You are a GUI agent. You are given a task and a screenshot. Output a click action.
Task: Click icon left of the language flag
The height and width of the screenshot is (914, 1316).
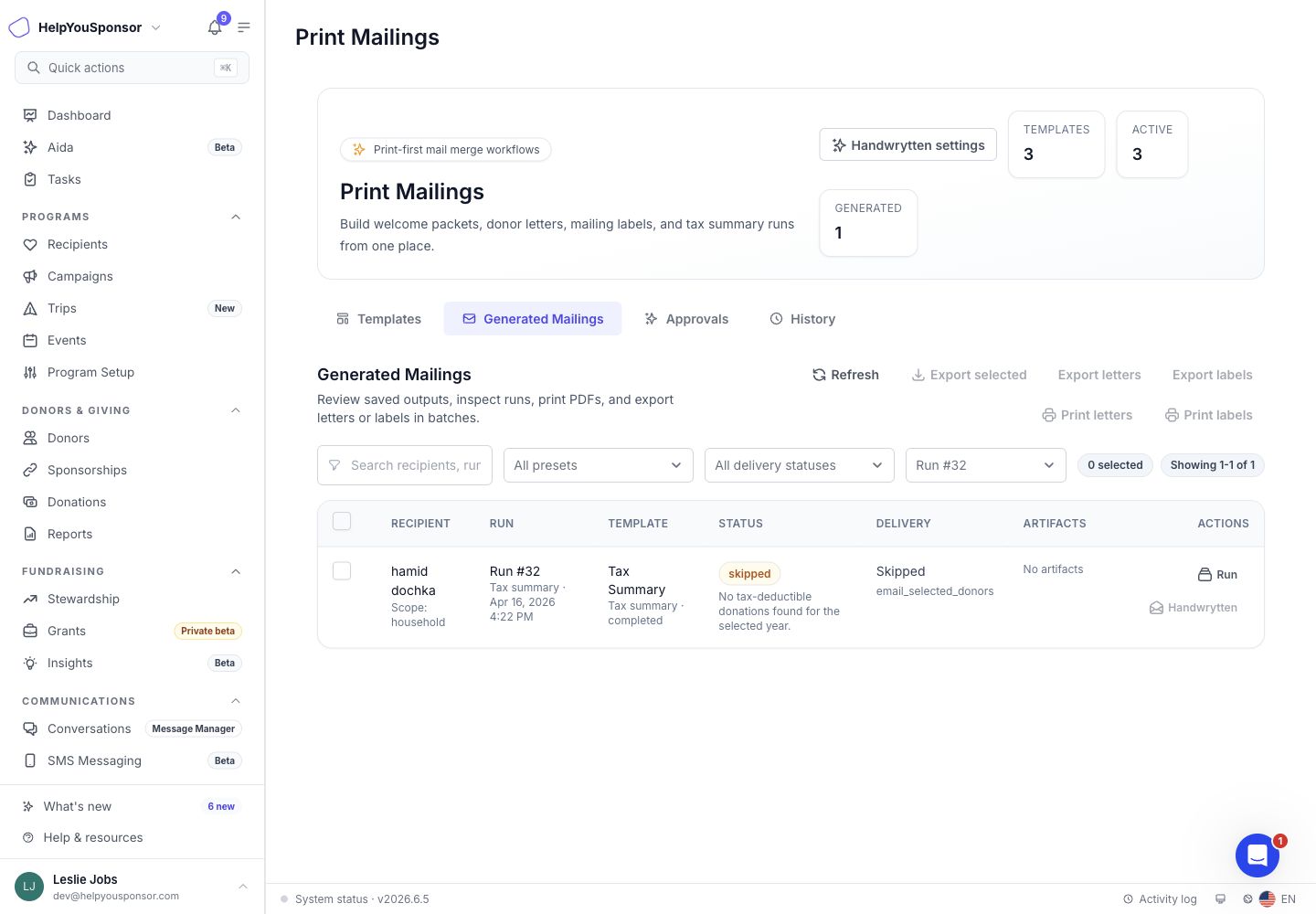[1247, 899]
